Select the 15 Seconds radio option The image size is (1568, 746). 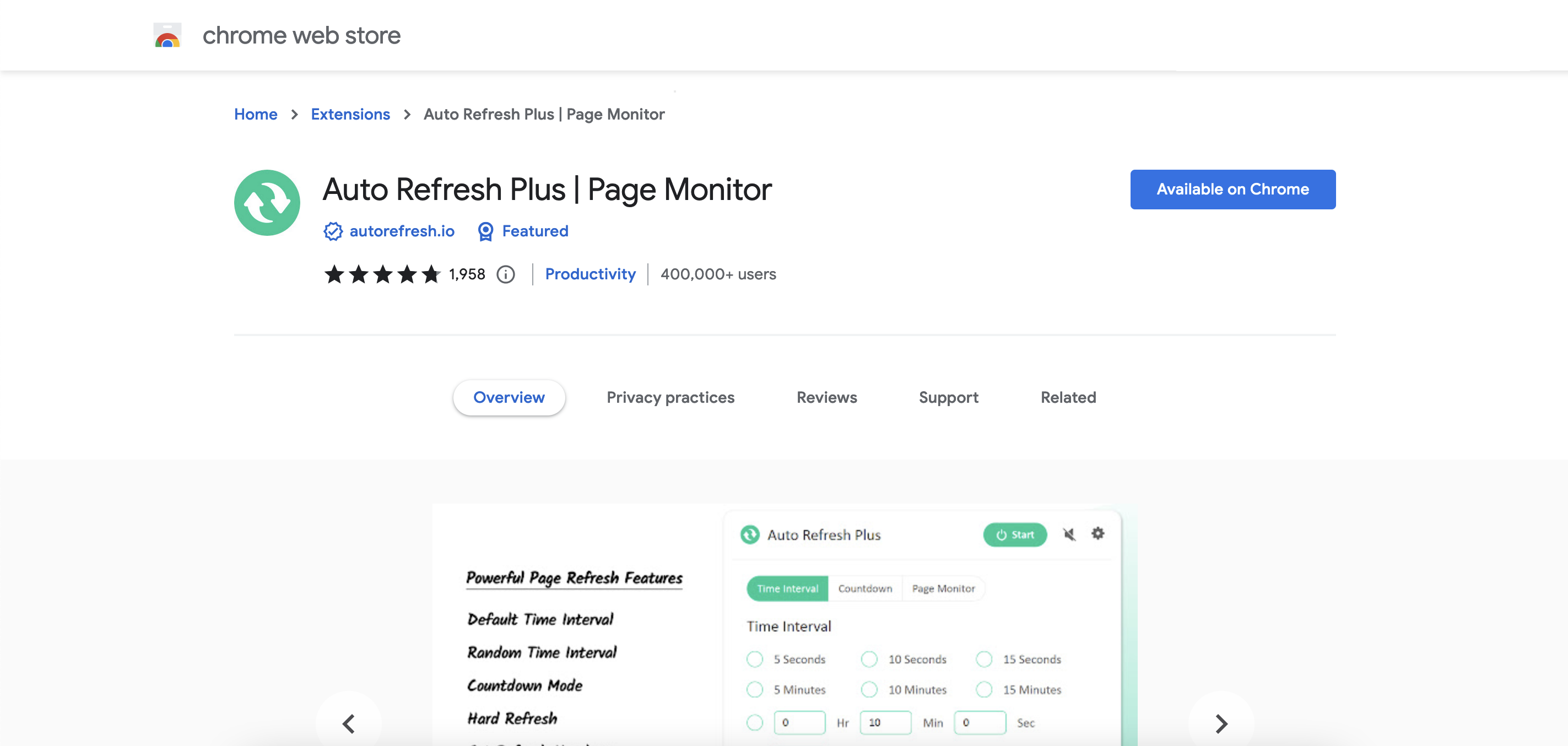tap(984, 659)
